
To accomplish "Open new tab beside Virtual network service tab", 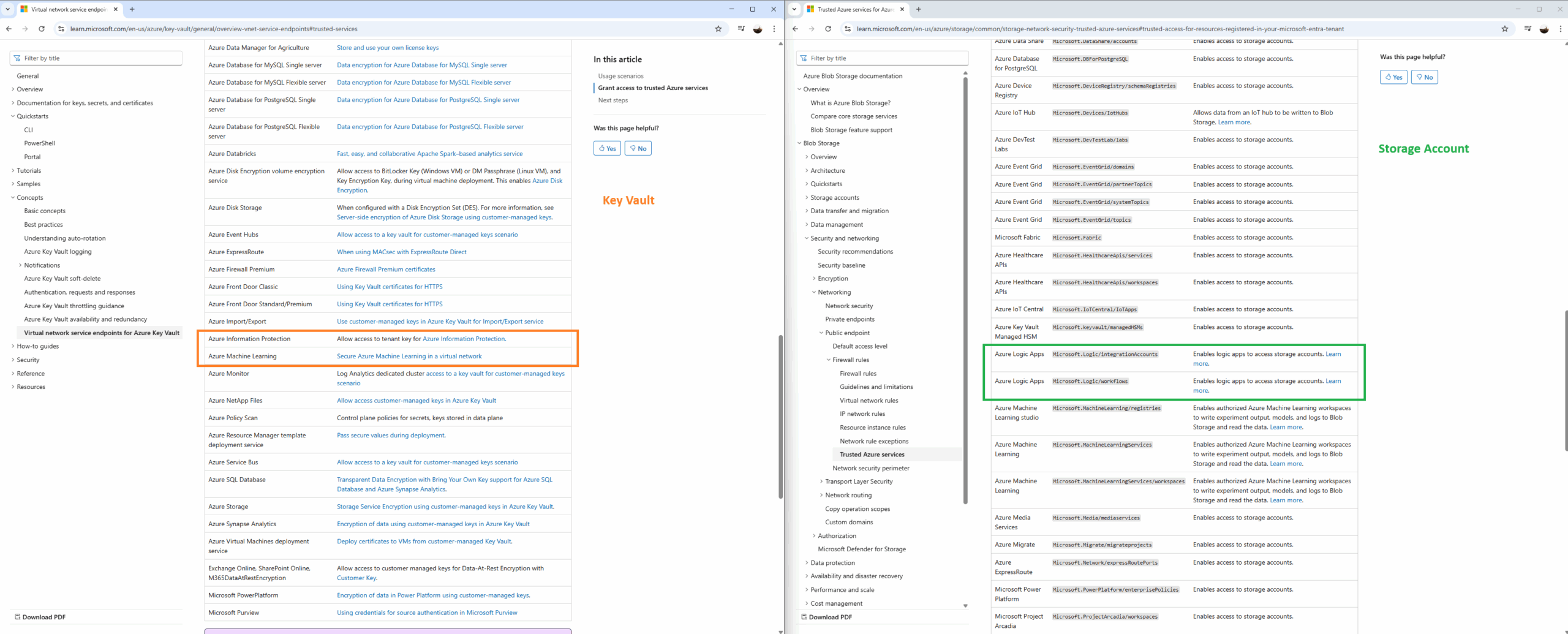I will click(132, 9).
